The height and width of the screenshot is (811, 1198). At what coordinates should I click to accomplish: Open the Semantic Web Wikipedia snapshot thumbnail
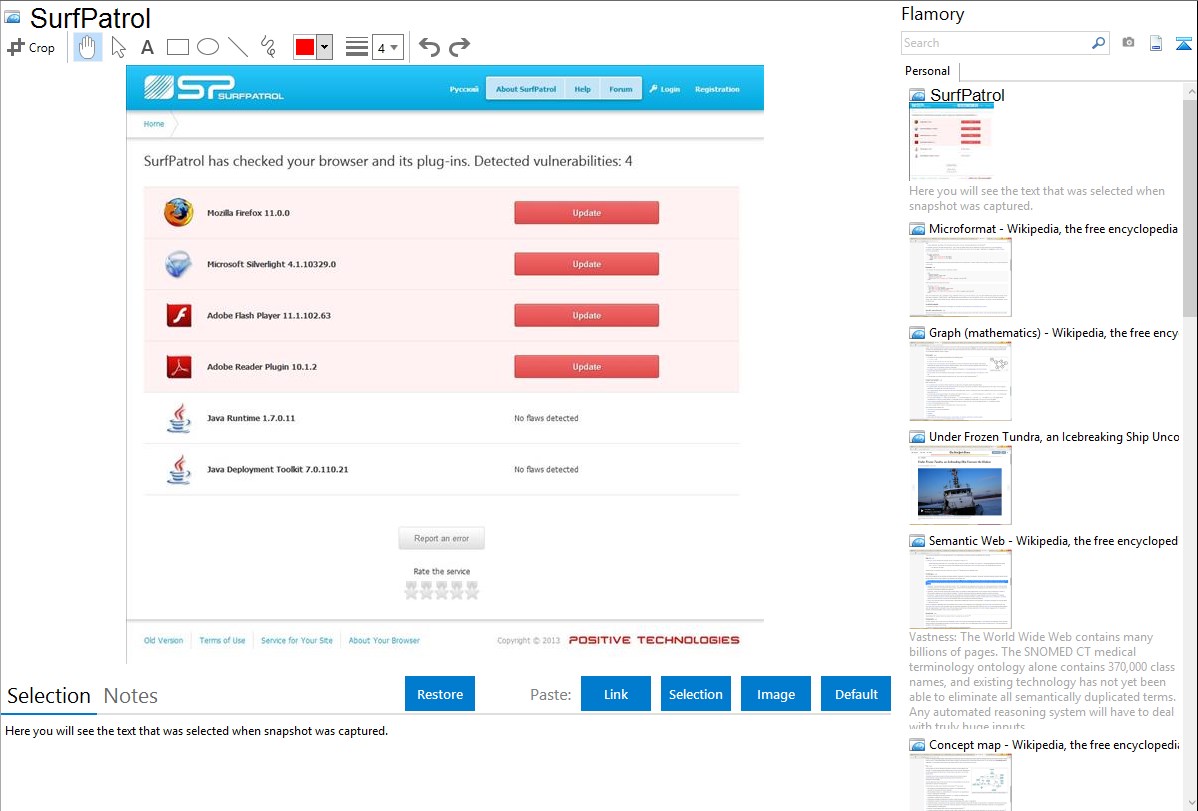point(960,588)
